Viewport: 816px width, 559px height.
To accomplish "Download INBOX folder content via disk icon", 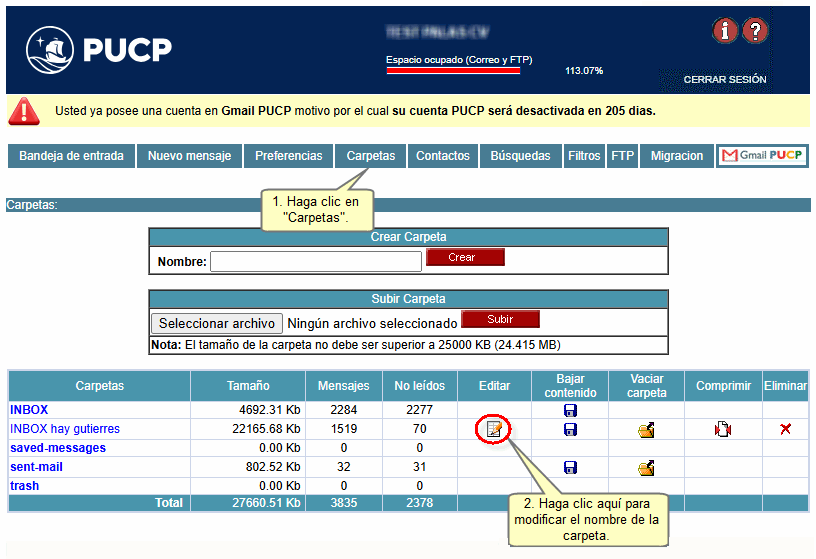I will [570, 410].
